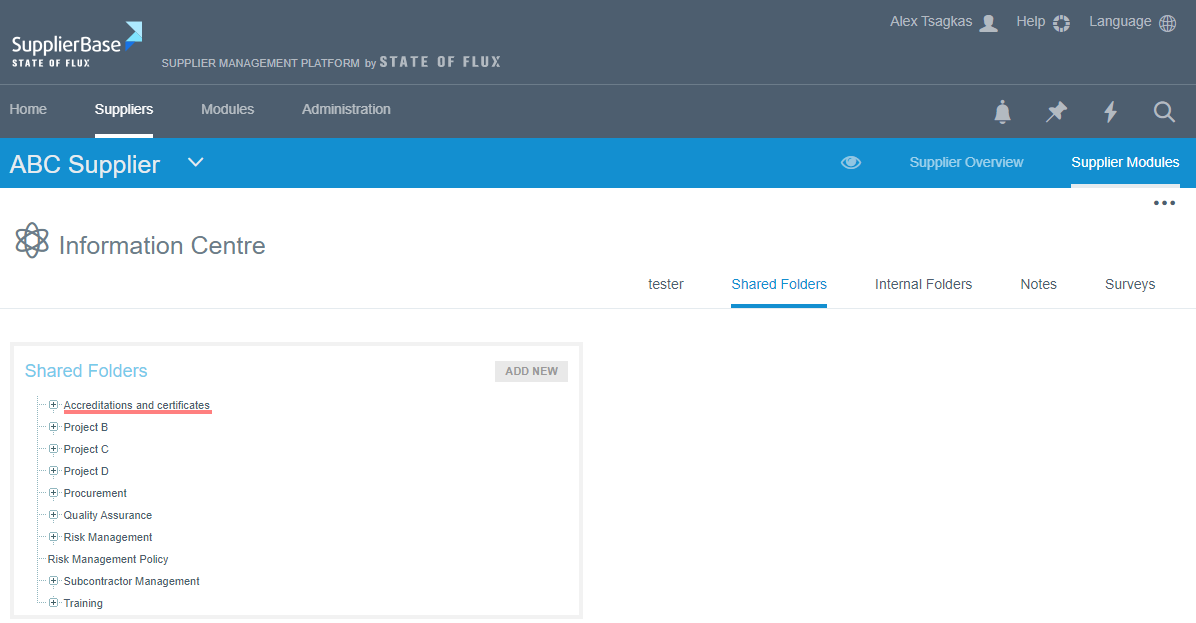The width and height of the screenshot is (1196, 623).
Task: Expand the Subcontractor Management folder
Action: point(54,581)
